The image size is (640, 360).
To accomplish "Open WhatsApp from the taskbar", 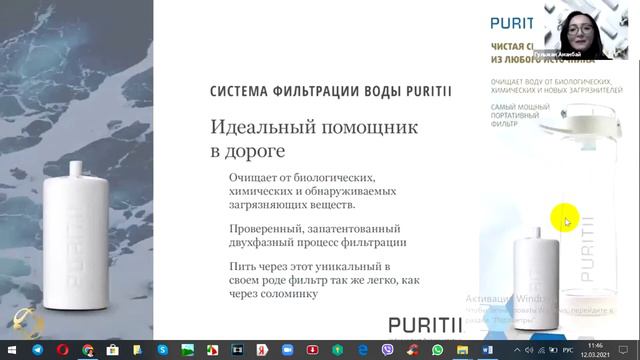I will 438,350.
